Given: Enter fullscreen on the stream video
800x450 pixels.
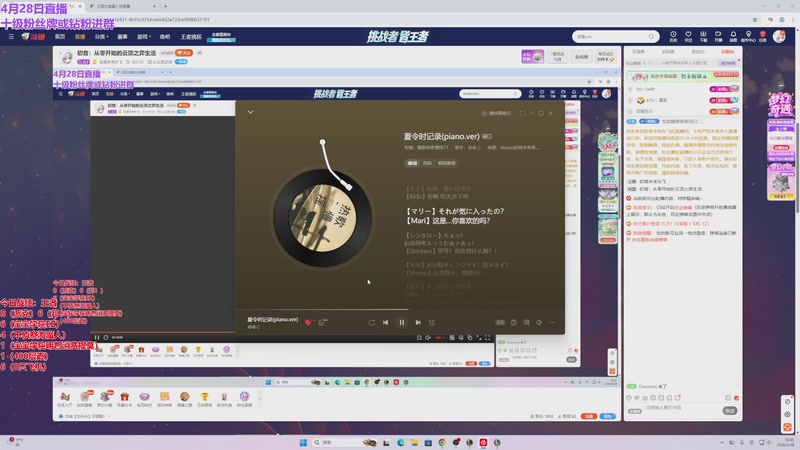Looking at the screenshot, I should [487, 337].
